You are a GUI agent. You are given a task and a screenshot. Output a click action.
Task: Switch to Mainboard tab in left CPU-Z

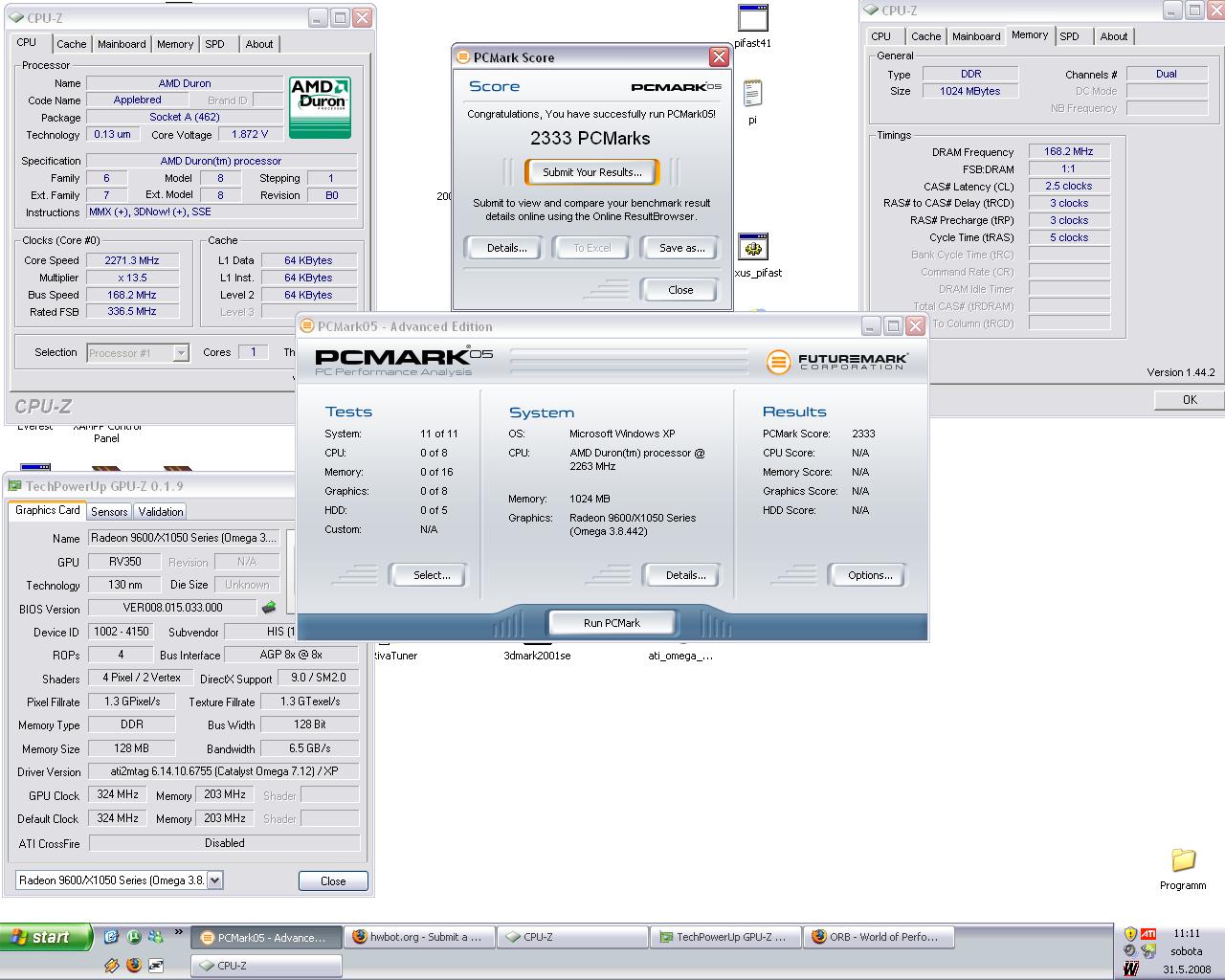(x=122, y=44)
